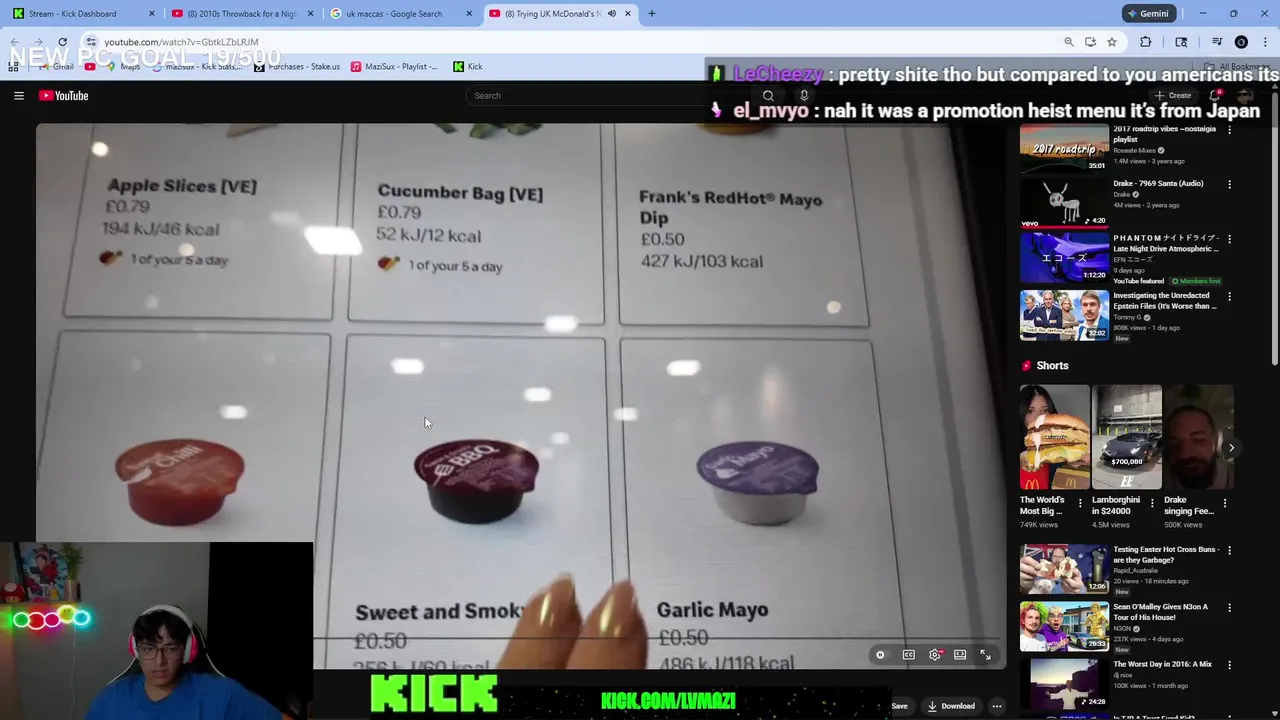Open options menu for Drake - 7969 Santa
This screenshot has width=1280, height=720.
pos(1229,185)
